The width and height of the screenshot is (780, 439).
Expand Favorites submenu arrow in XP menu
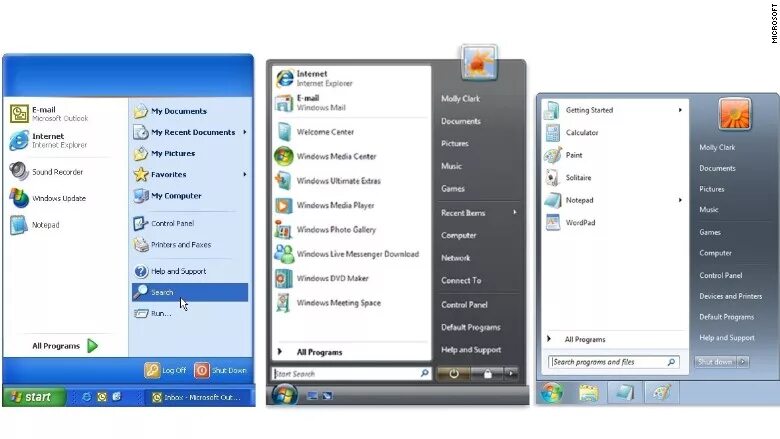click(245, 175)
